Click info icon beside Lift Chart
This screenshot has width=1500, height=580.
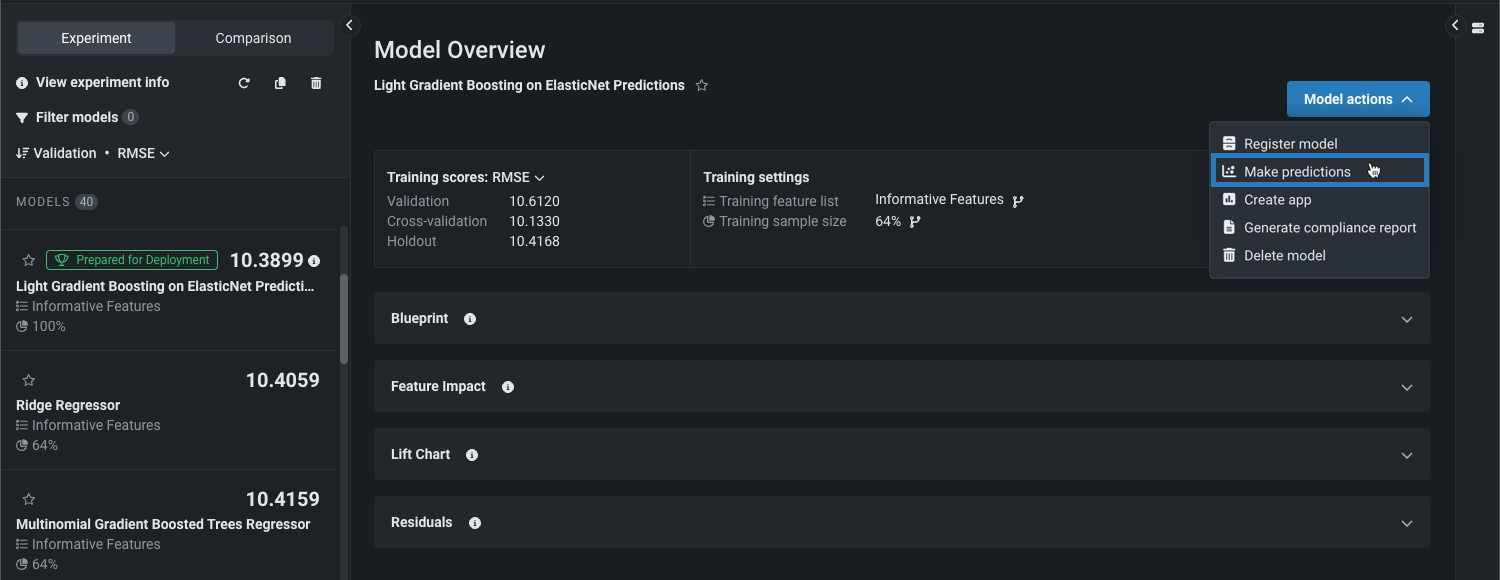tap(472, 455)
